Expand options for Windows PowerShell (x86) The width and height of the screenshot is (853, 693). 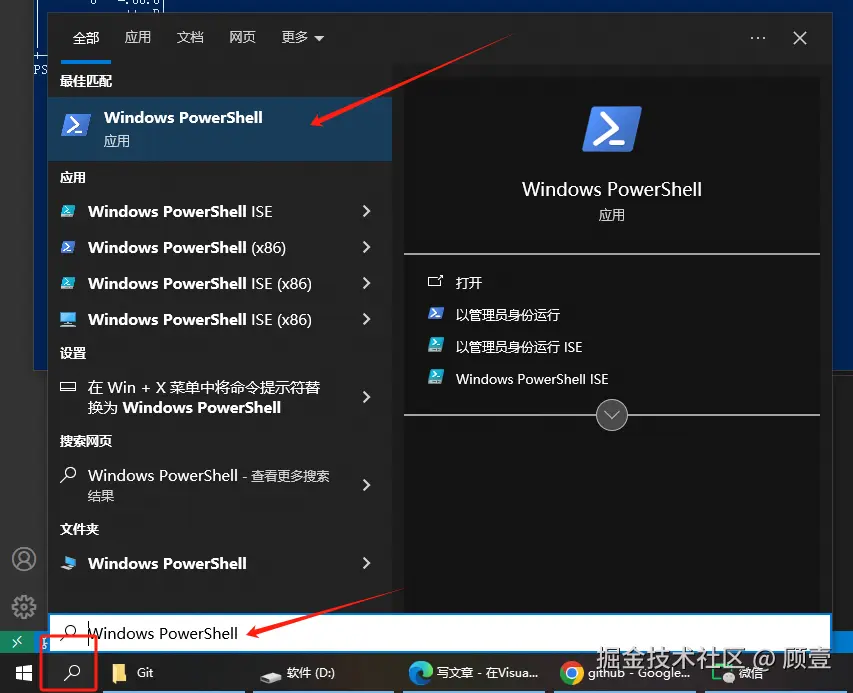[x=366, y=247]
